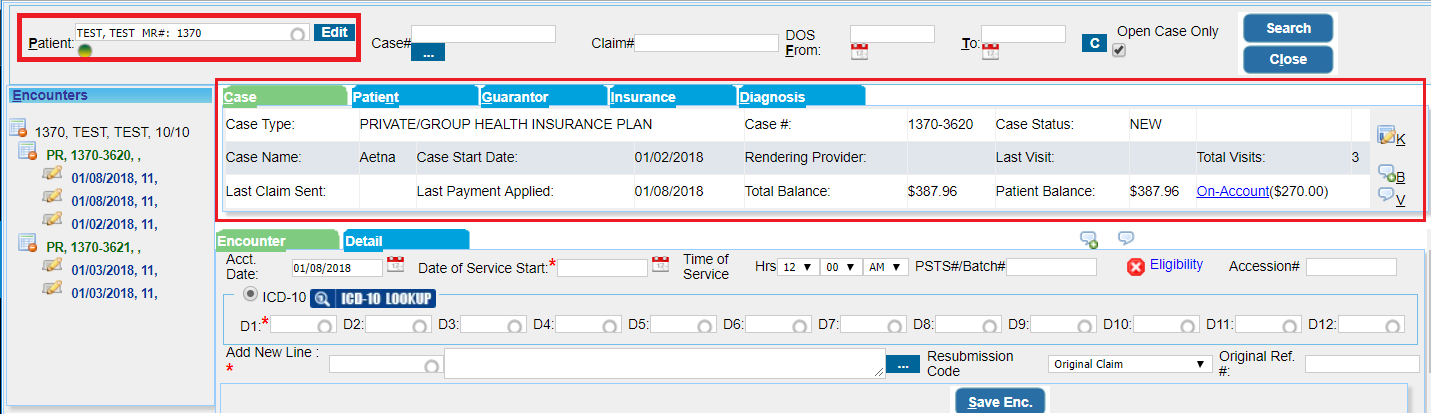This screenshot has width=1431, height=414.
Task: Click the add comment icon labeled B
Action: click(x=1387, y=174)
